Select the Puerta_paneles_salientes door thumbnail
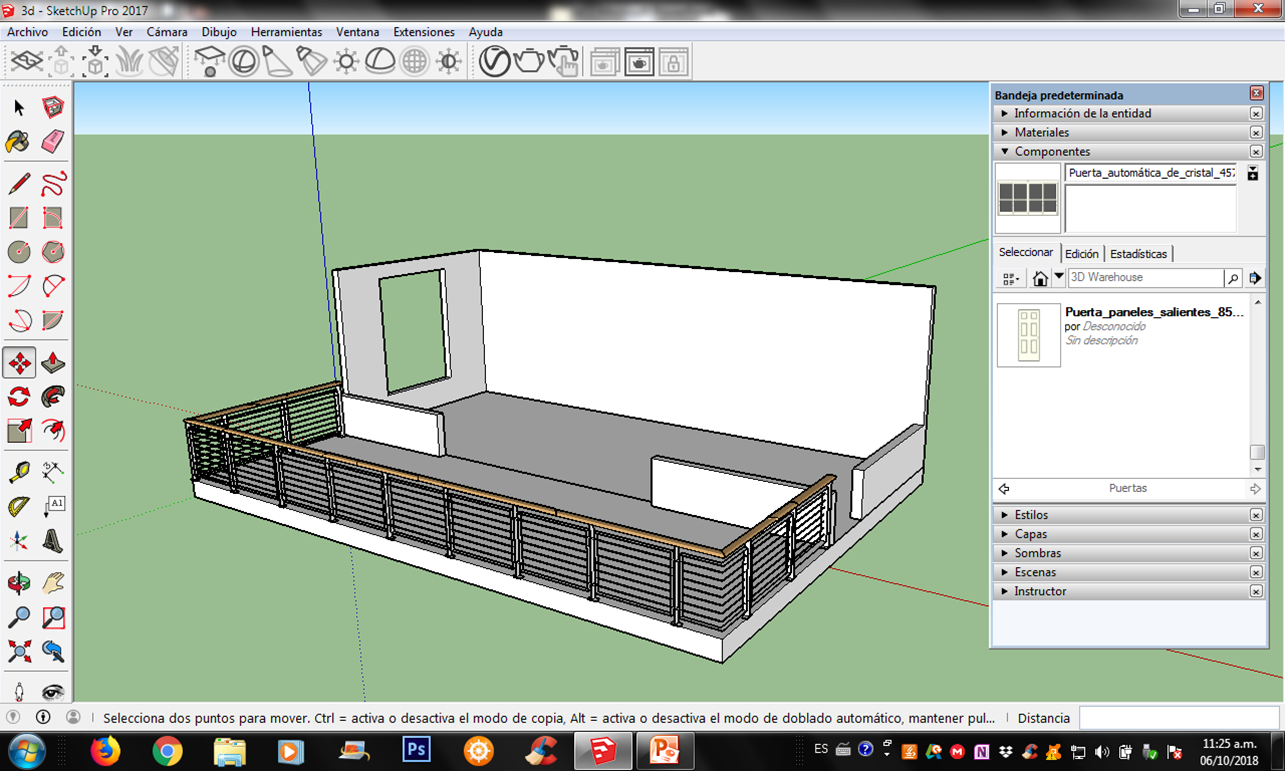Screen dimensions: 1285x771 click(1028, 336)
